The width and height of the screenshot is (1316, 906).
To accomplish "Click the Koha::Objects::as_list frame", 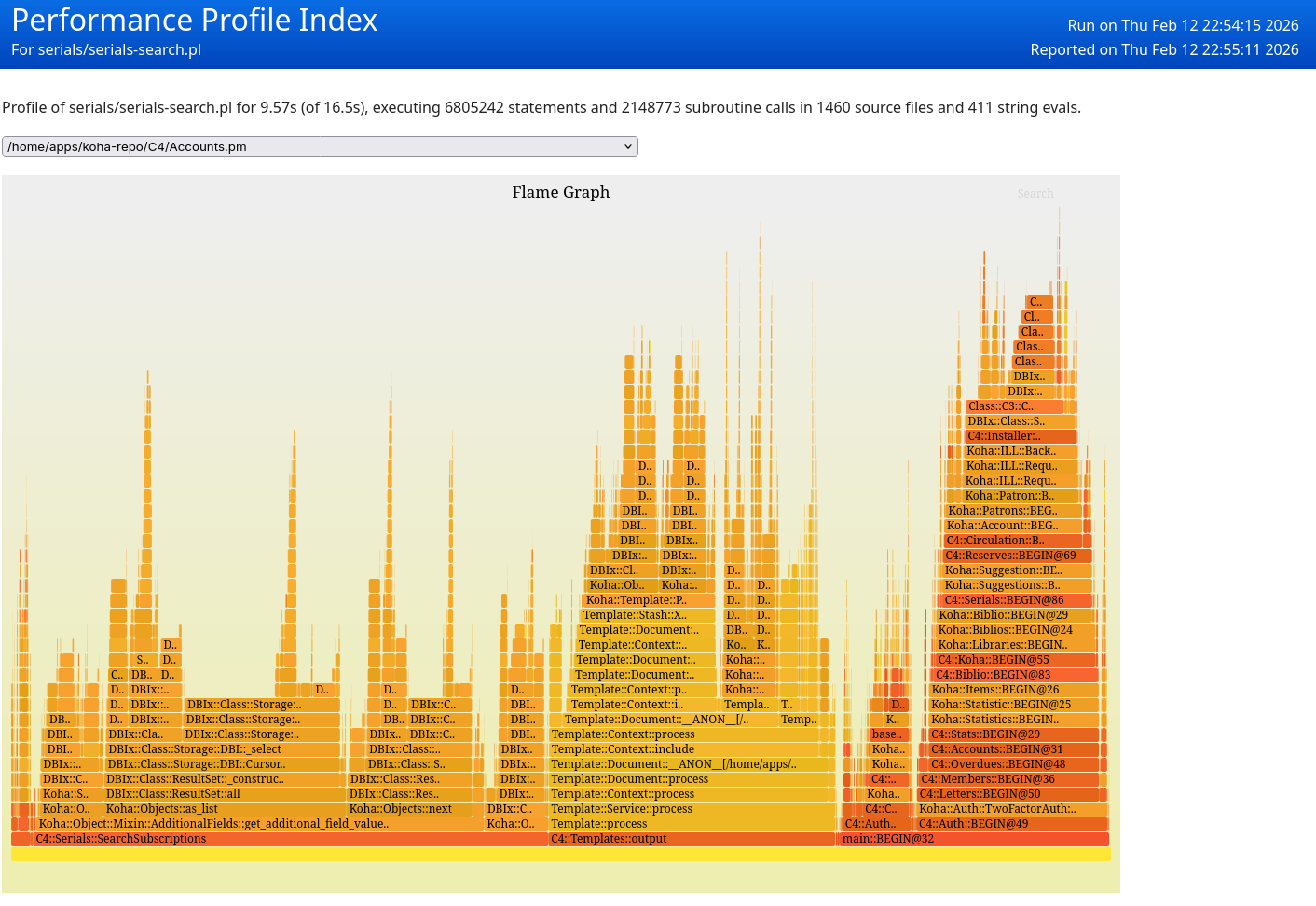I will click(224, 809).
